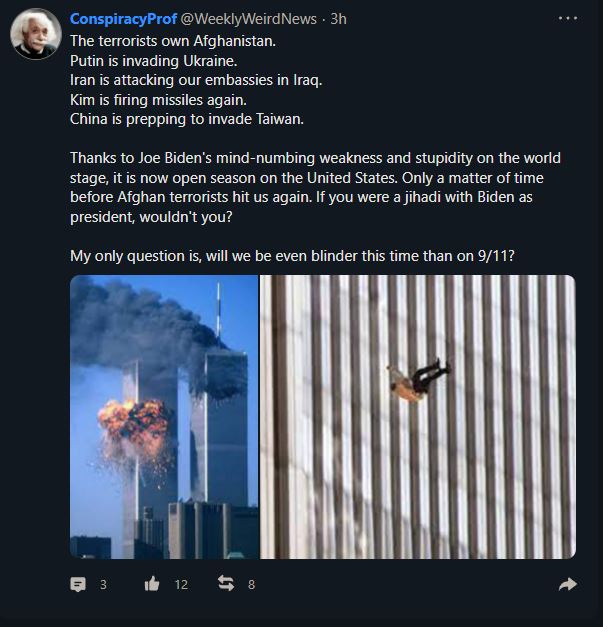This screenshot has width=603, height=627.
Task: Share the post with the arrow icon
Action: (x=568, y=584)
